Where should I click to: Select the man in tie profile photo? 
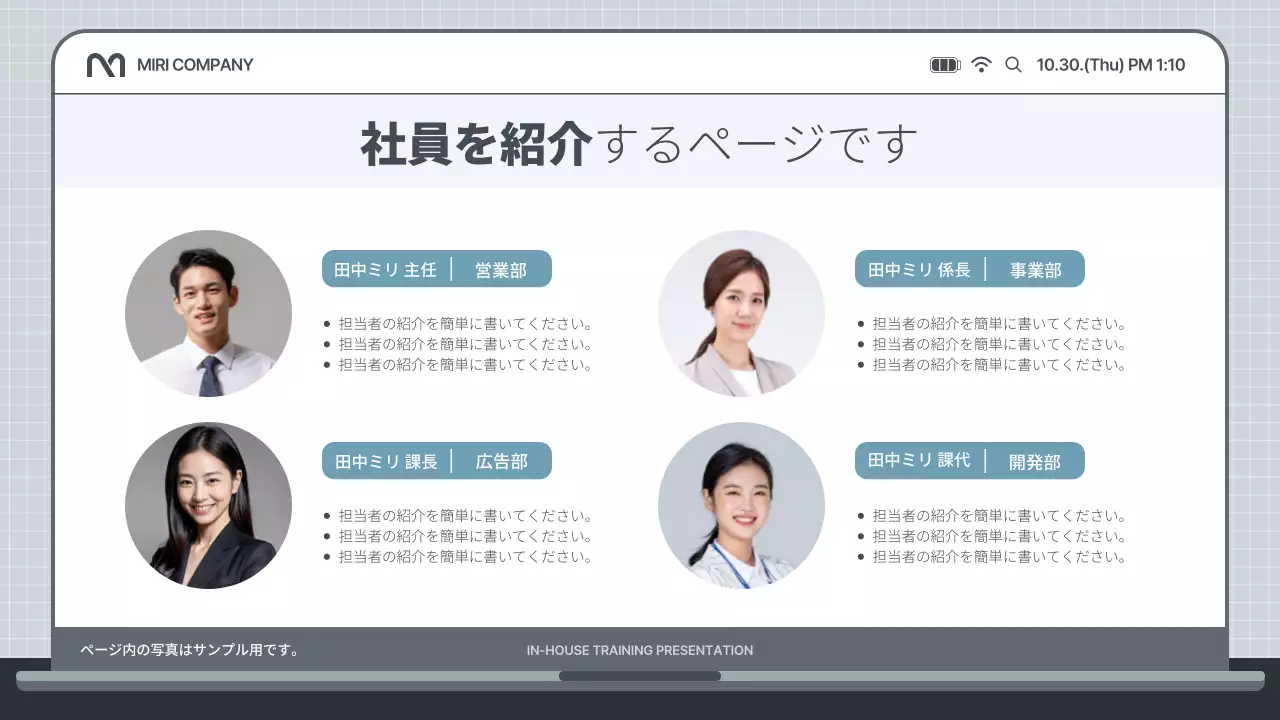point(208,313)
